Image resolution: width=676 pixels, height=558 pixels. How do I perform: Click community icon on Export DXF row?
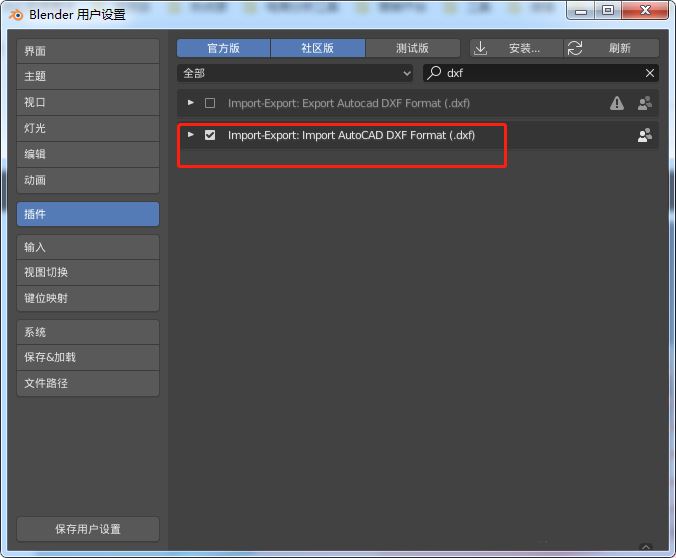[645, 103]
